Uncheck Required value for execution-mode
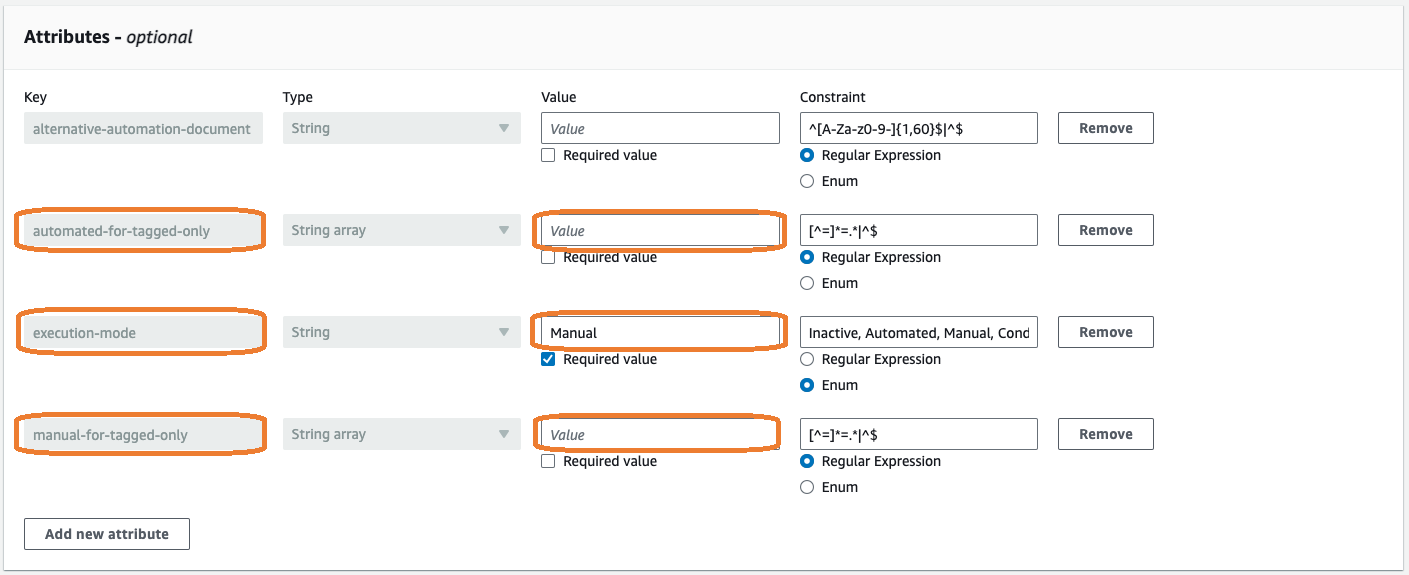The image size is (1409, 575). pos(548,359)
